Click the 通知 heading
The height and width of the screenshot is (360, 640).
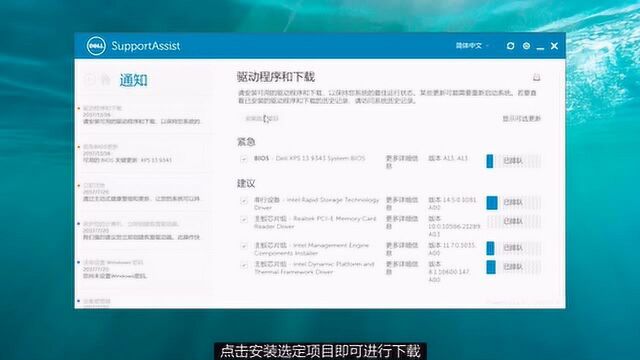133,80
